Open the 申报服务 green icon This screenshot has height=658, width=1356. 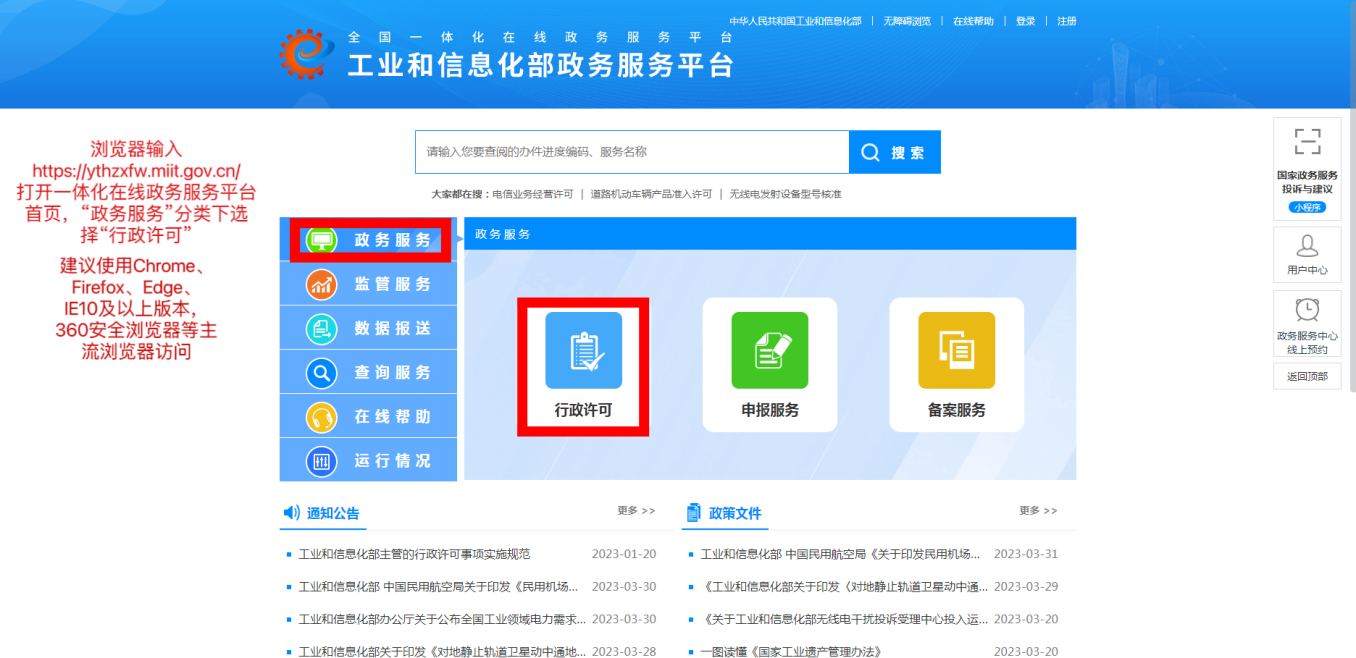[770, 350]
